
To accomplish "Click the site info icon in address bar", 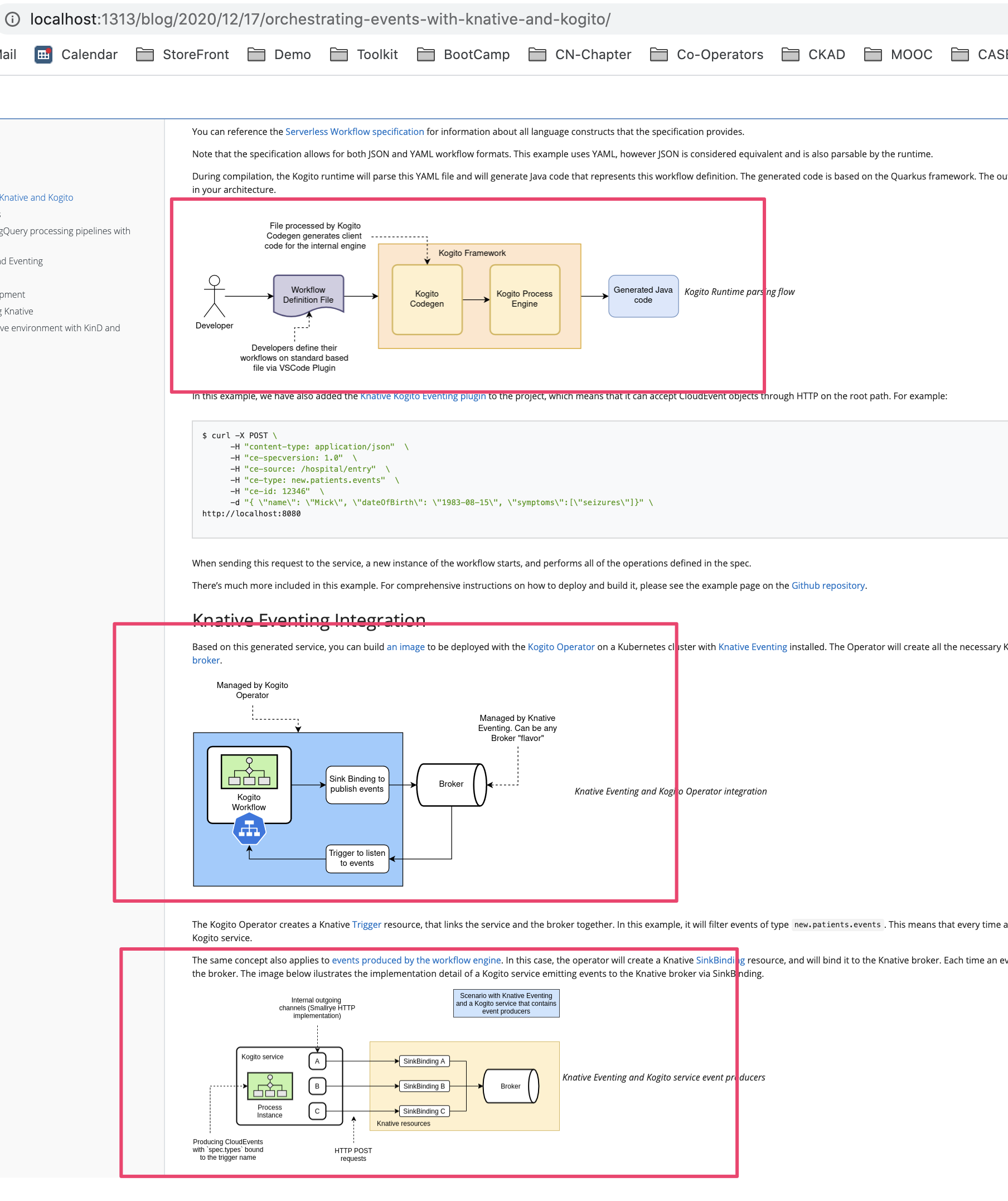I will [x=13, y=20].
